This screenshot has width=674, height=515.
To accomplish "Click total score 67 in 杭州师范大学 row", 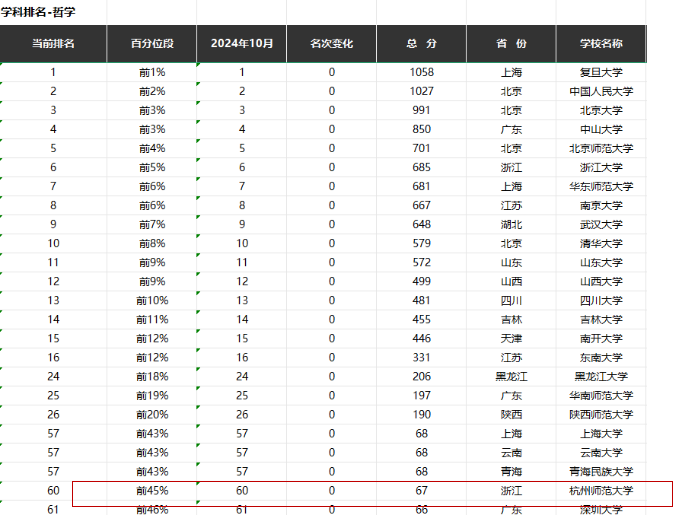I will pyautogui.click(x=421, y=490).
